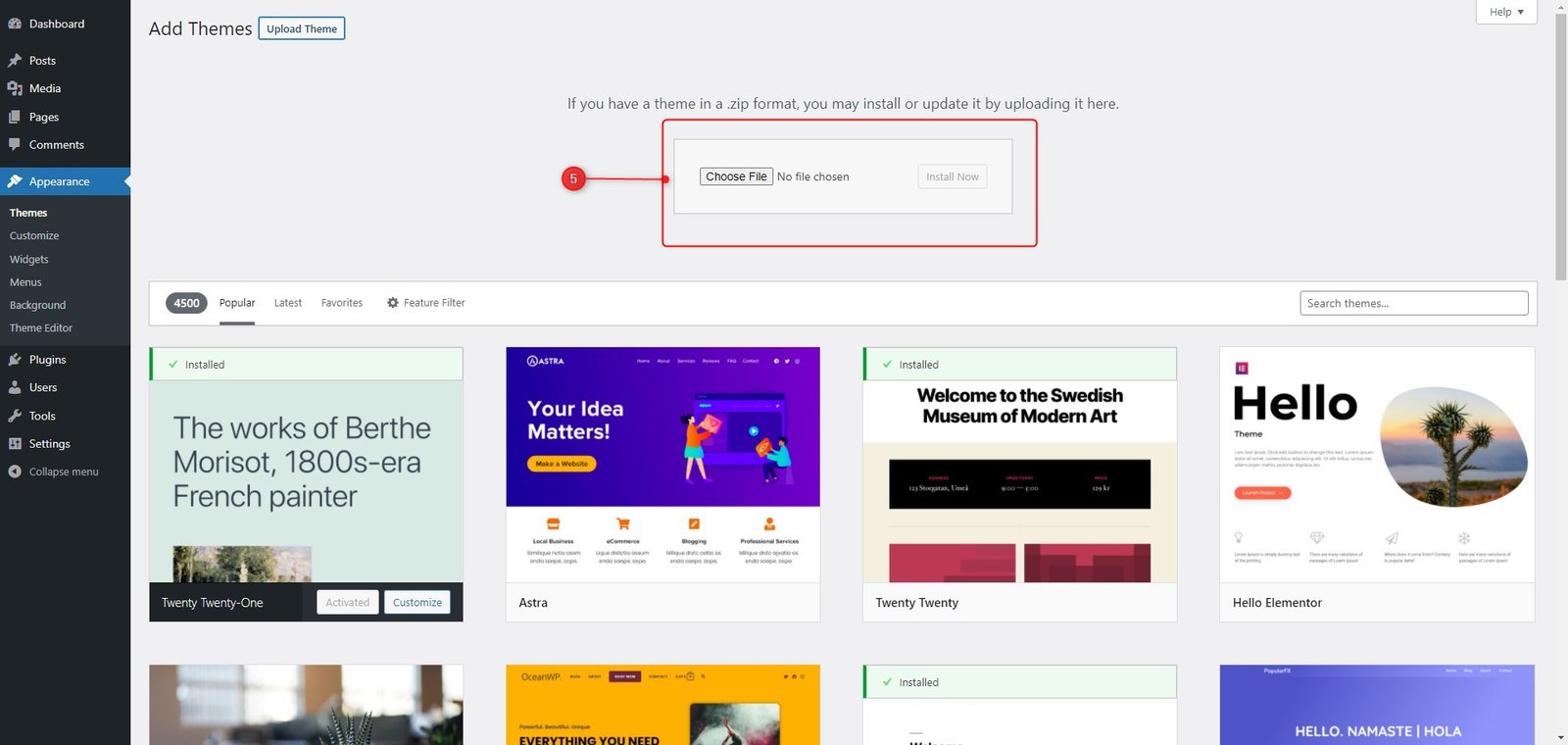
Task: Open the Menus submenu item
Action: point(25,282)
